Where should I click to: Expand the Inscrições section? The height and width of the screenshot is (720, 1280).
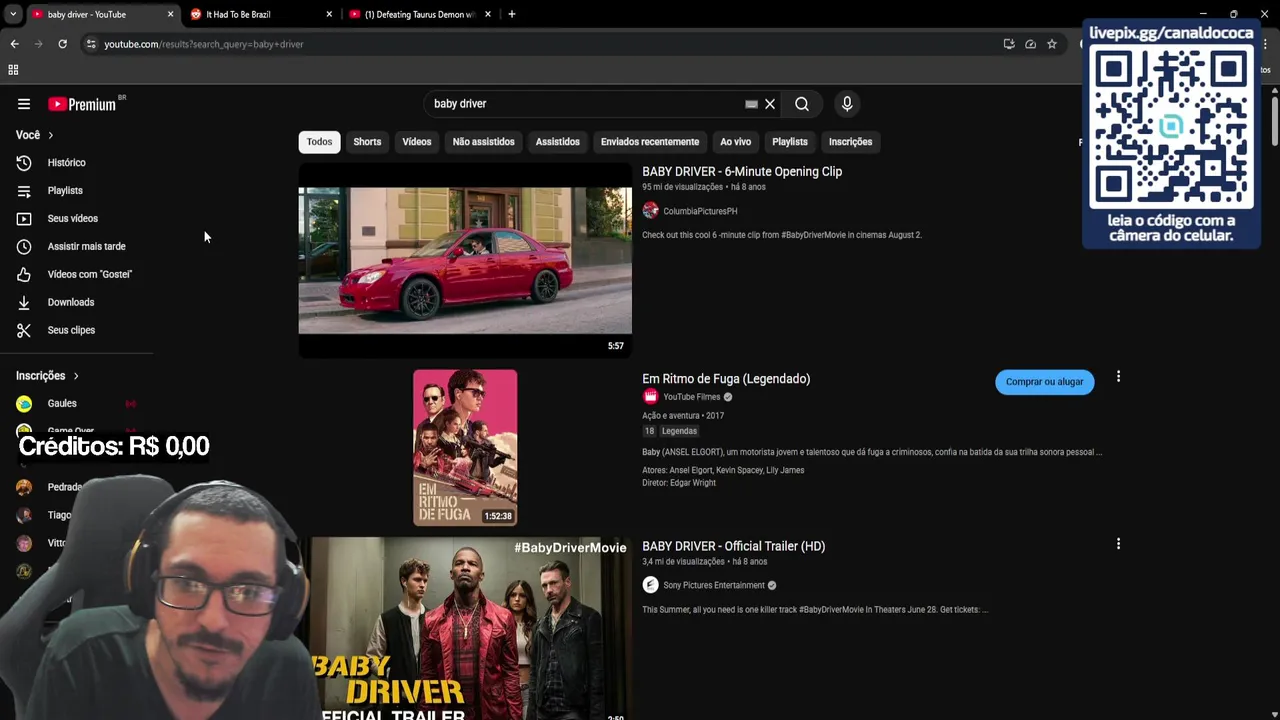click(x=47, y=376)
